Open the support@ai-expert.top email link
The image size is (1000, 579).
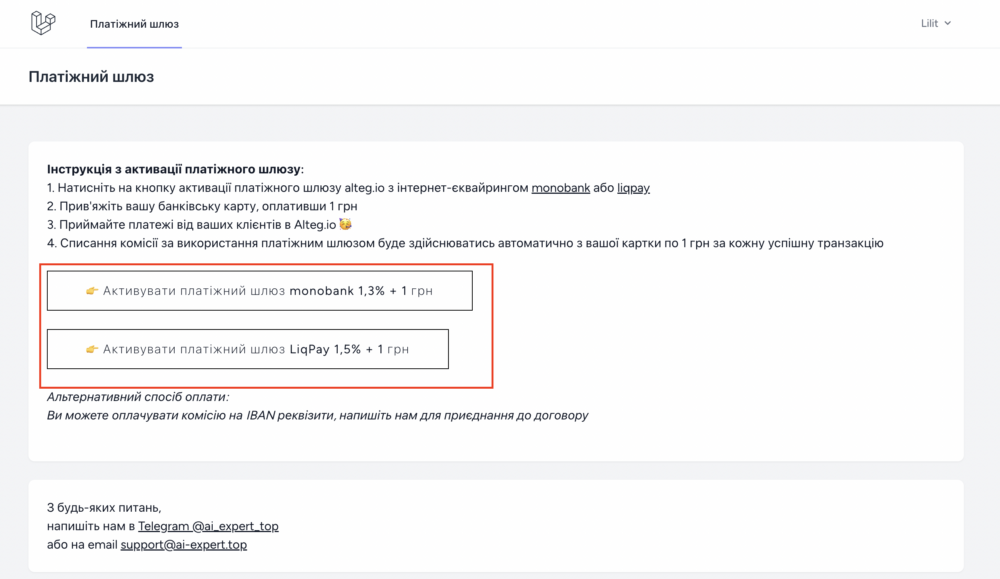pos(184,545)
